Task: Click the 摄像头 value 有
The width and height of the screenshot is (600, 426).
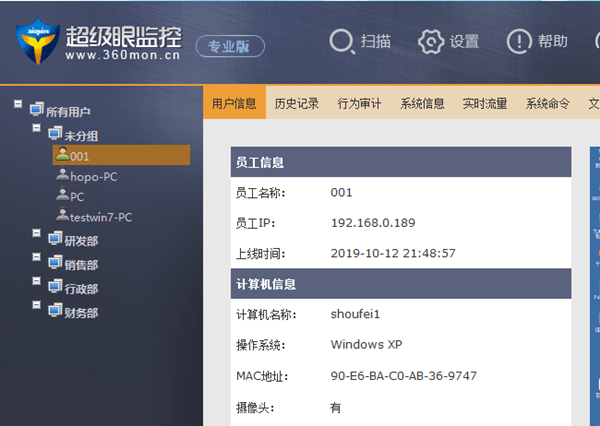Action: tap(336, 408)
